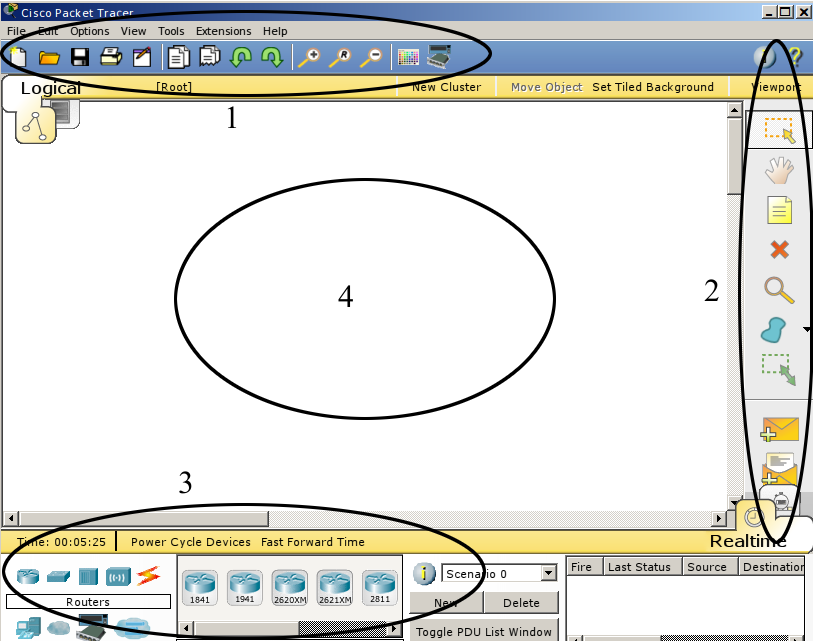Open the Scenario 0 dropdown

tap(549, 574)
